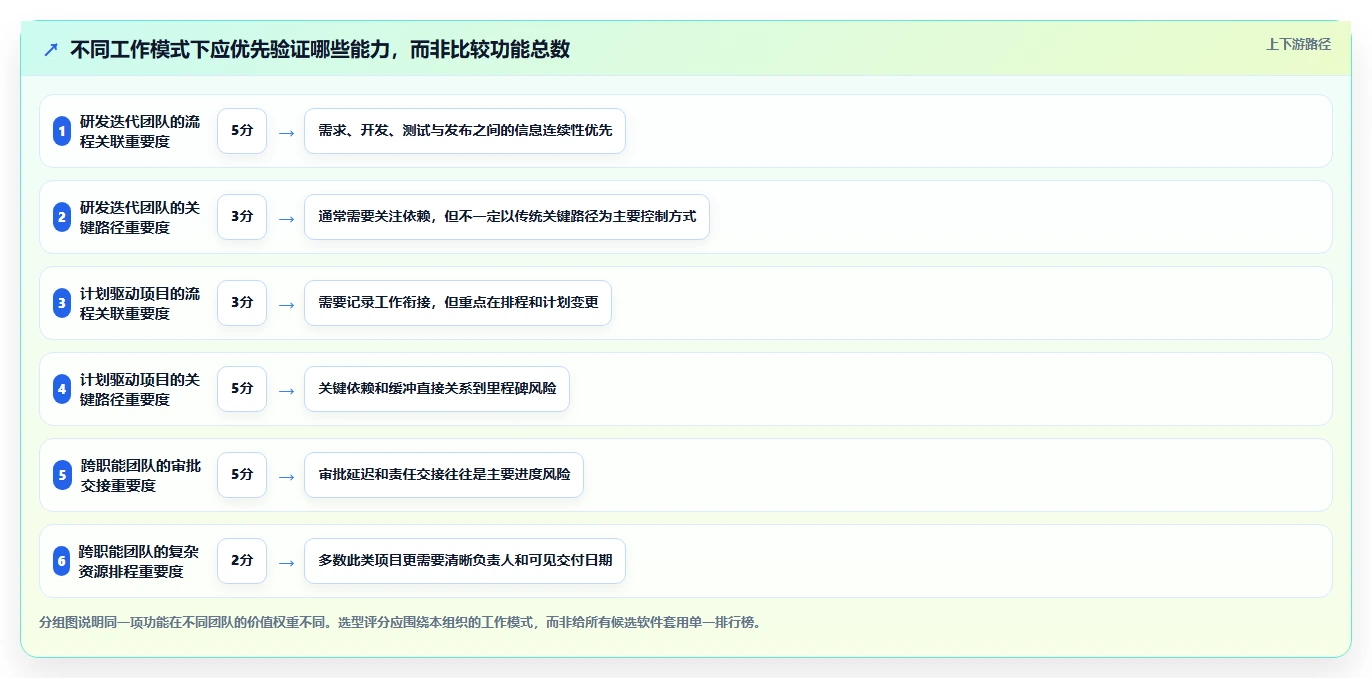Viewport: 1372px width, 678px height.
Task: Open the box 多数此类项目更需要清晰负责人和可见交付日期
Action: [465, 561]
